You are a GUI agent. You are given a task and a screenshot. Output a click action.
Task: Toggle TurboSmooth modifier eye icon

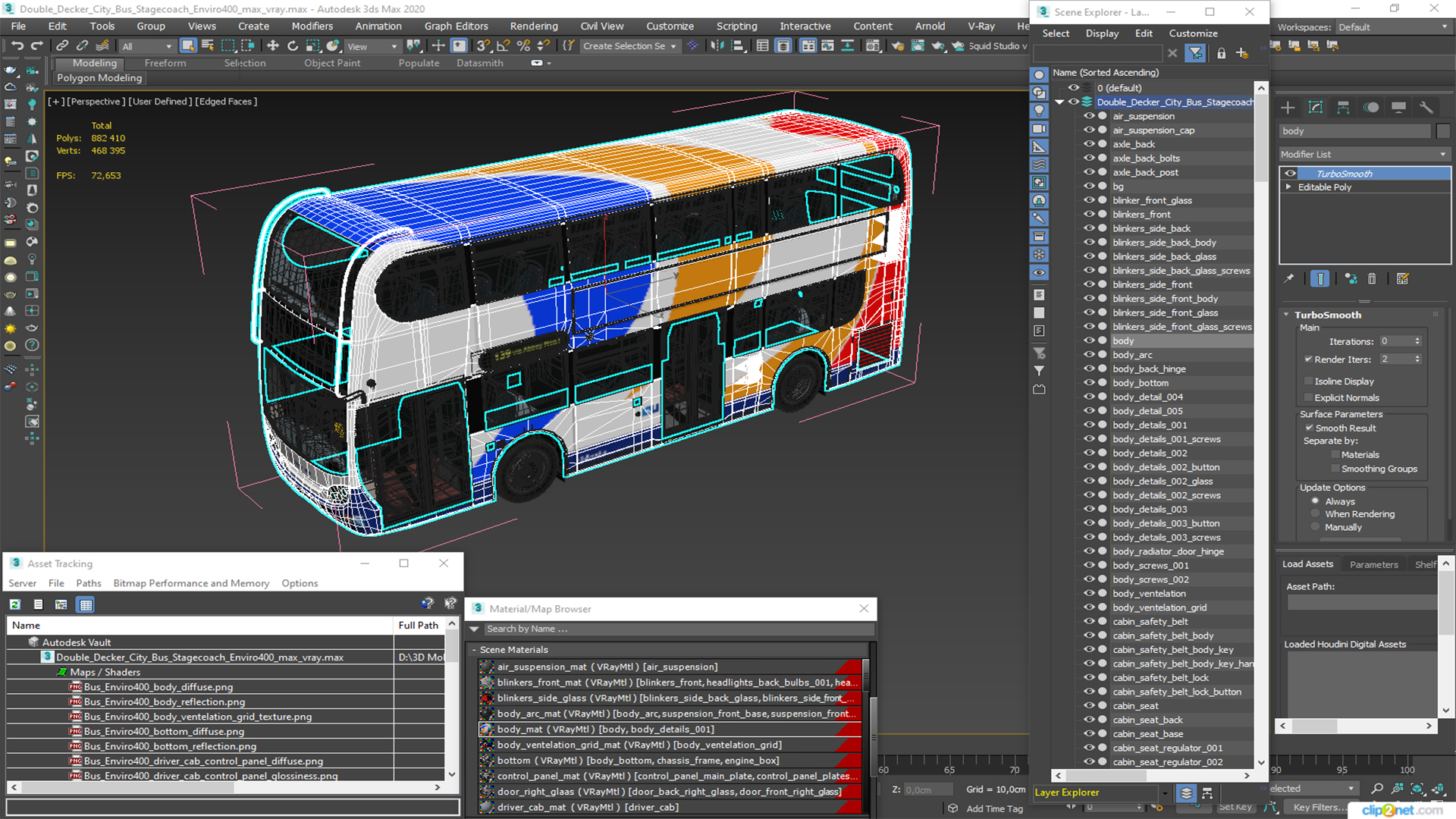tap(1290, 174)
